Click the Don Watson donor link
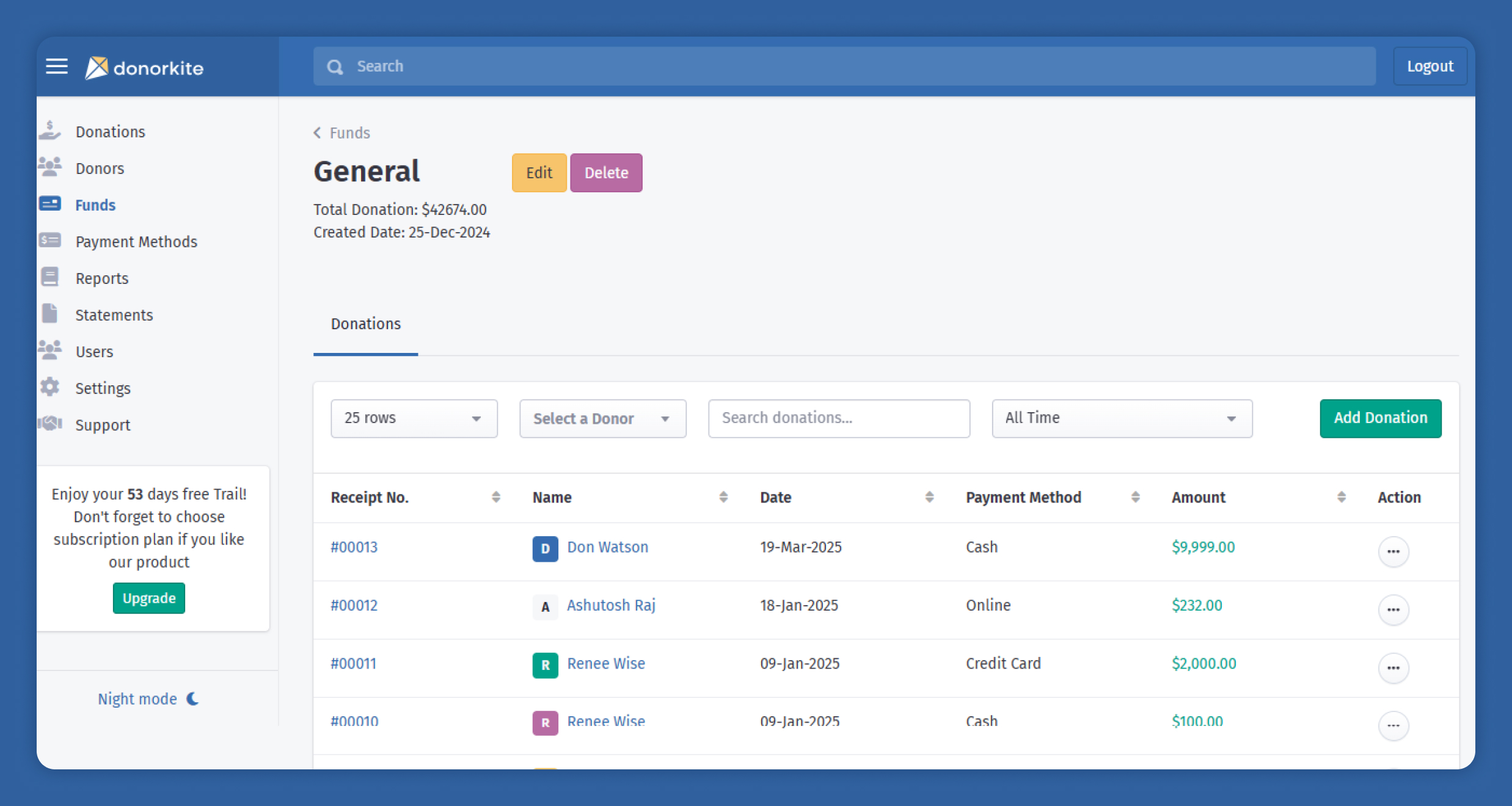 tap(607, 547)
